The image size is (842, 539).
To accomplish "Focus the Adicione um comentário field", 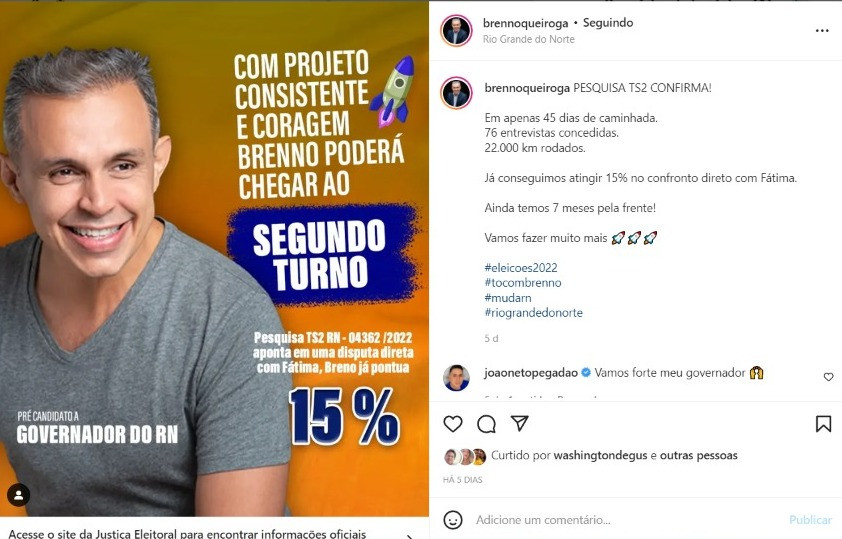I will (628, 520).
